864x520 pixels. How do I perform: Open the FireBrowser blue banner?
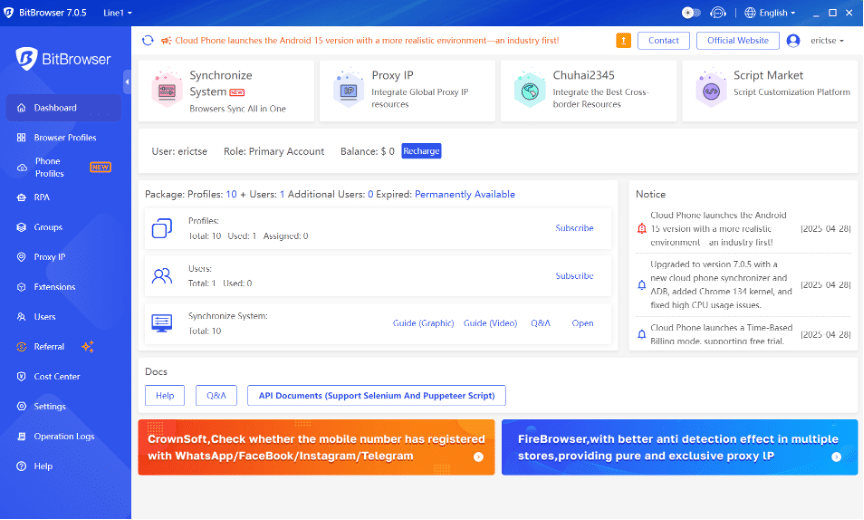pyautogui.click(x=679, y=447)
